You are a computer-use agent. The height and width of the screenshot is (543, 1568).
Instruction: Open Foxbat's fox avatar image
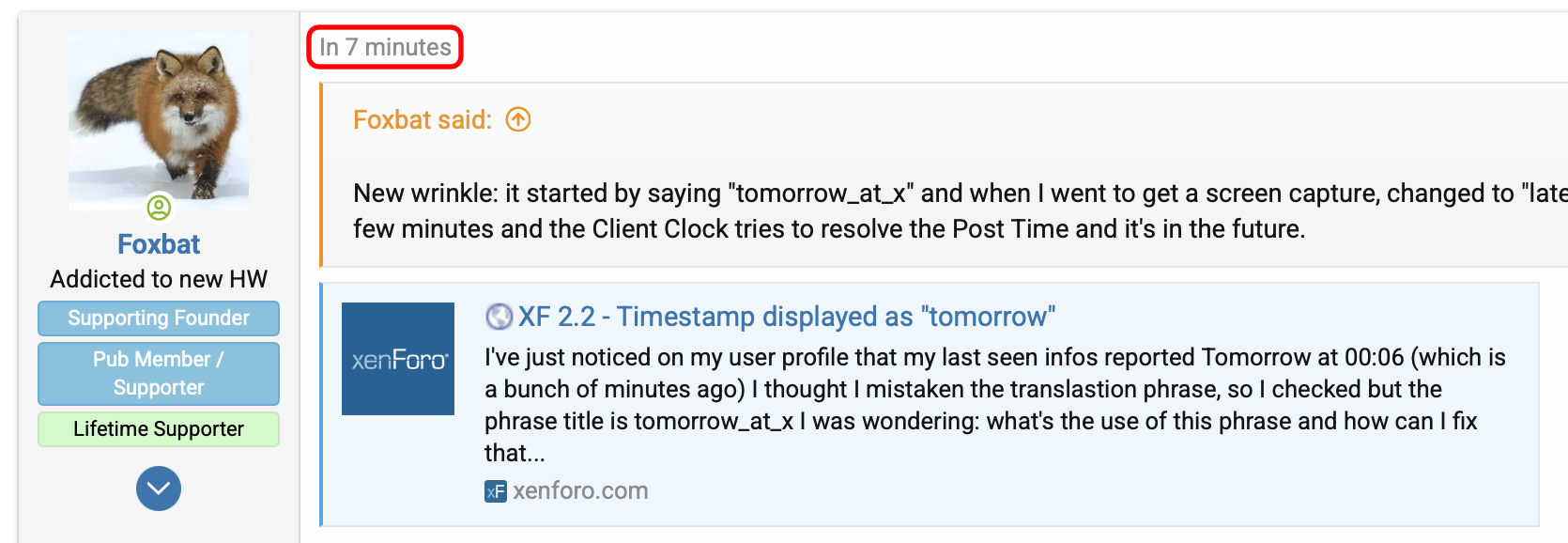click(159, 121)
